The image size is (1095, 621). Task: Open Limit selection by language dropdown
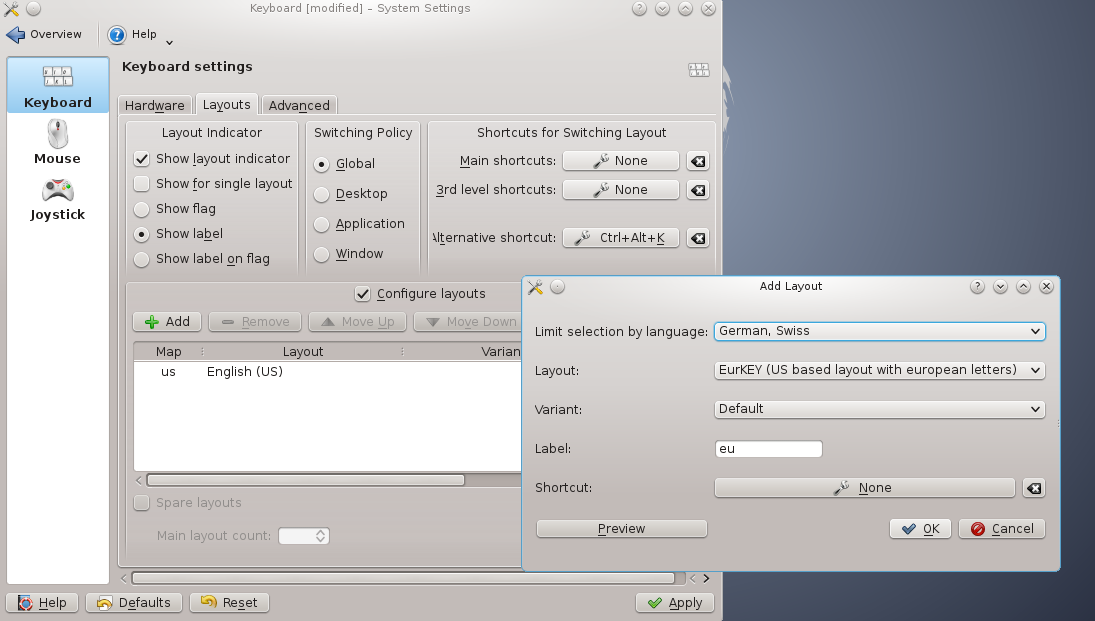(879, 331)
